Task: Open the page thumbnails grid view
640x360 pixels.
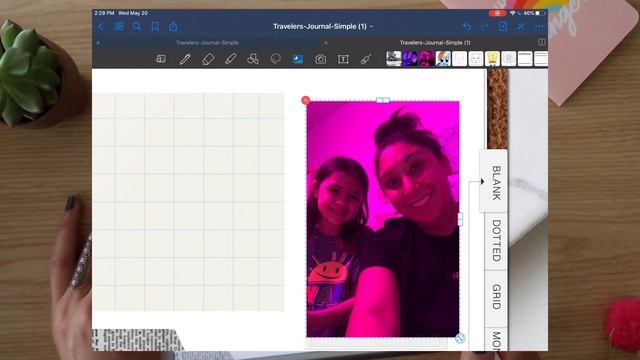Action: tap(119, 27)
